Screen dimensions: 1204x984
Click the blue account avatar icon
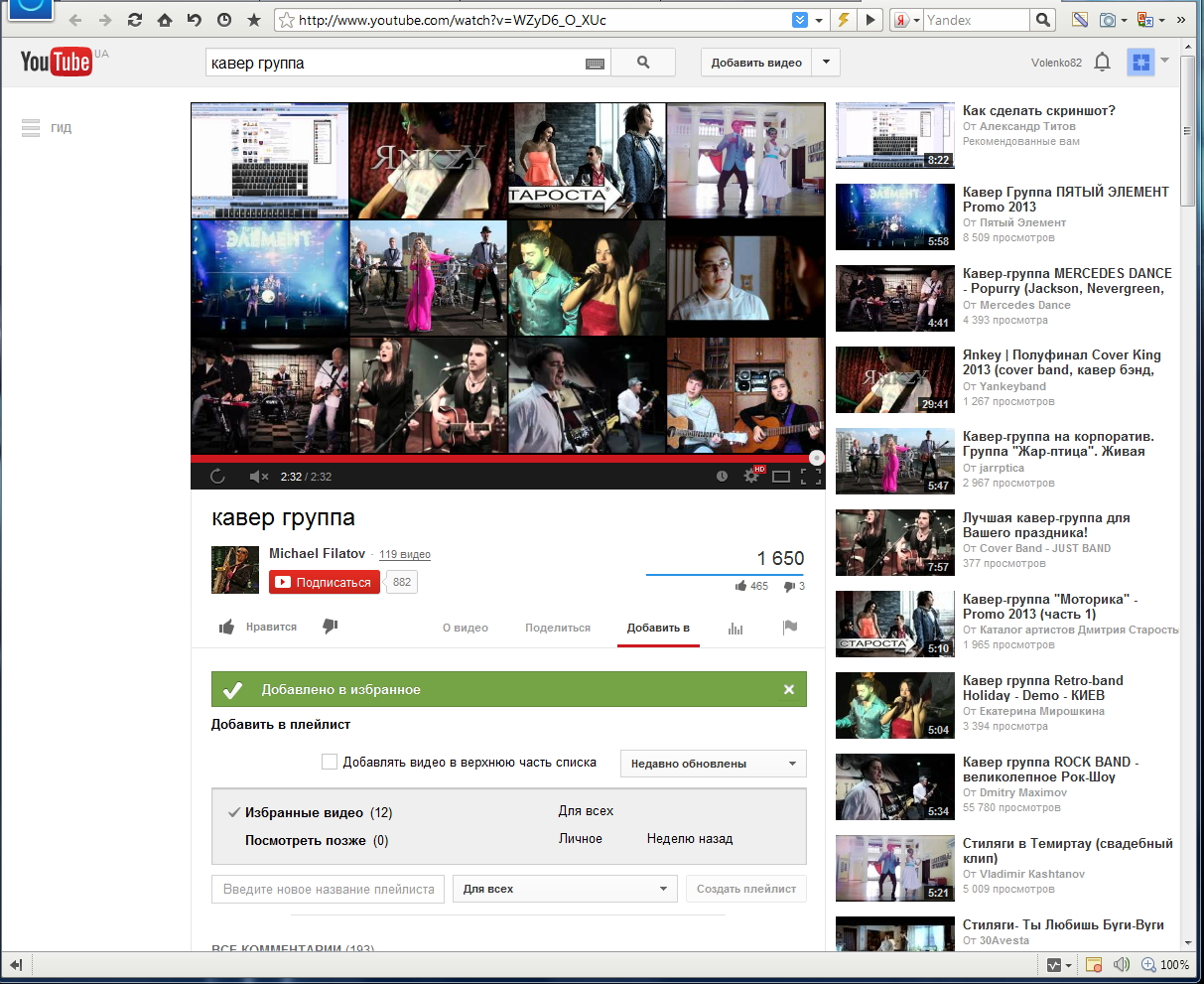coord(1140,63)
